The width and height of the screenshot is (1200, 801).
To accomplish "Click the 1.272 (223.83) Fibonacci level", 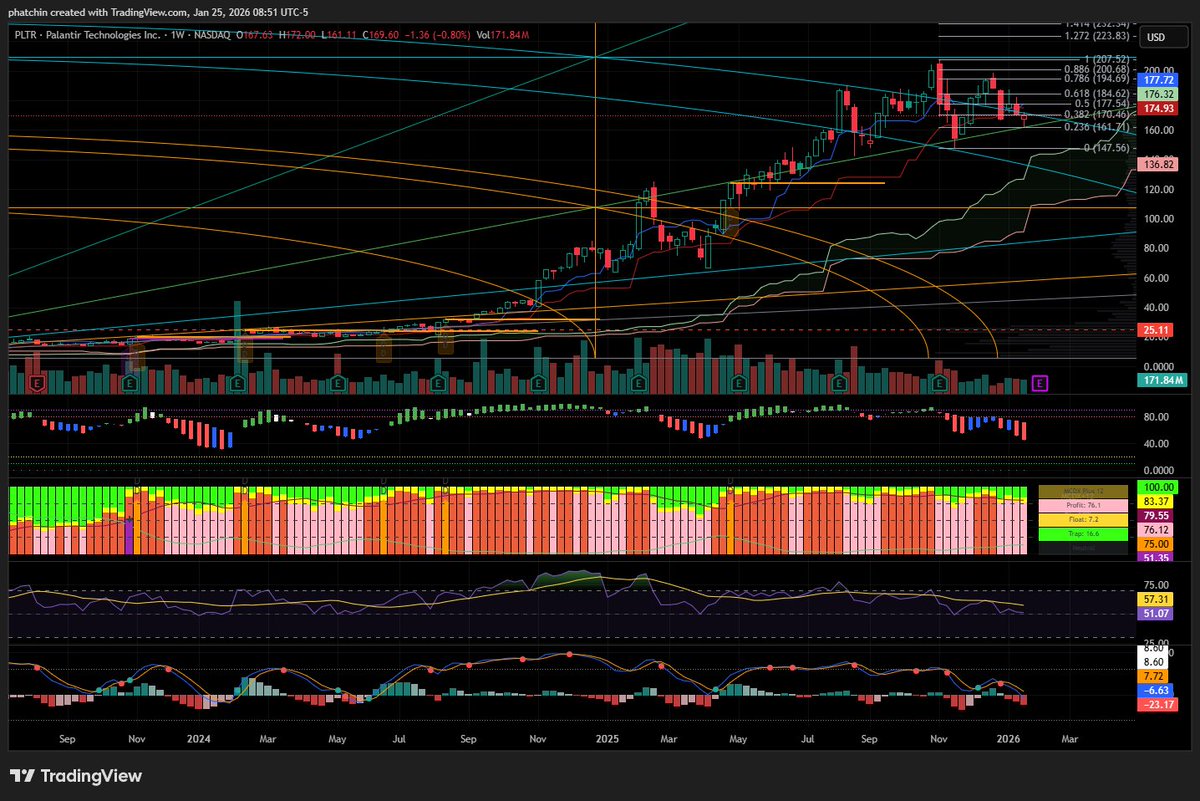I will [x=1098, y=36].
